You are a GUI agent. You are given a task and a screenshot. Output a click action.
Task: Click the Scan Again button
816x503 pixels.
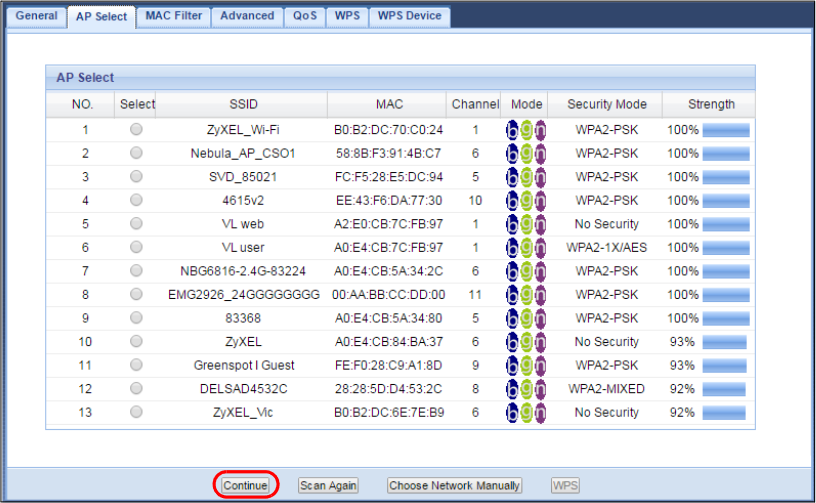(328, 486)
